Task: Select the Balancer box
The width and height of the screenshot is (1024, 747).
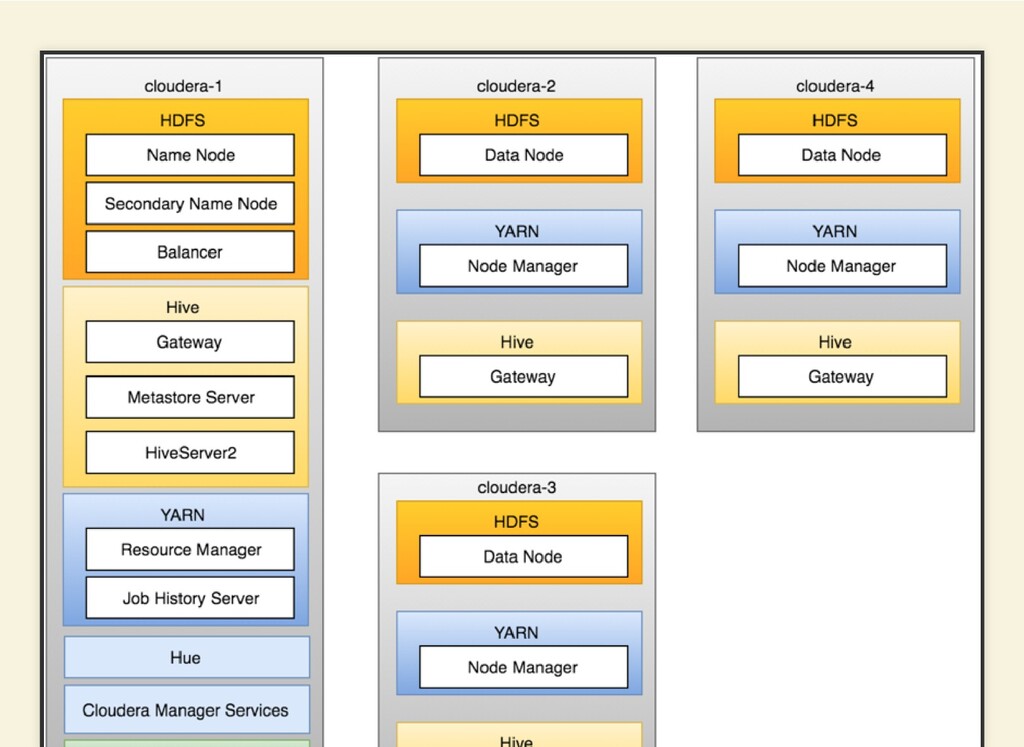Action: point(190,252)
